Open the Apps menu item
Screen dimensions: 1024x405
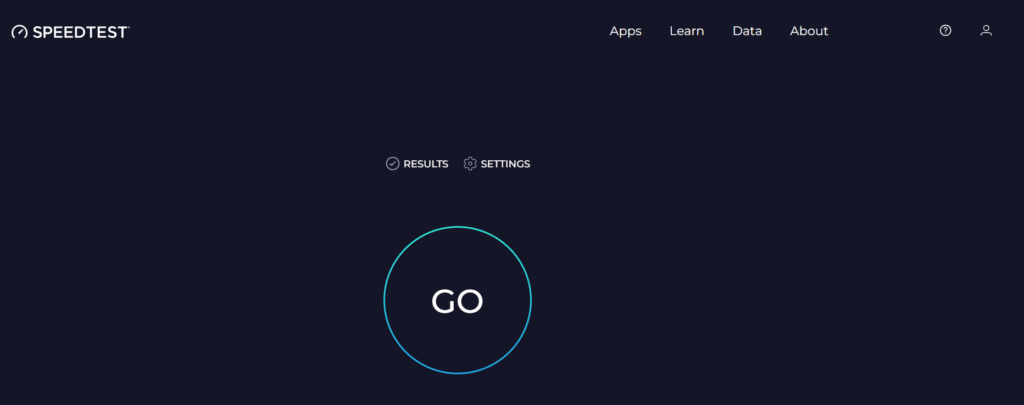pyautogui.click(x=626, y=31)
